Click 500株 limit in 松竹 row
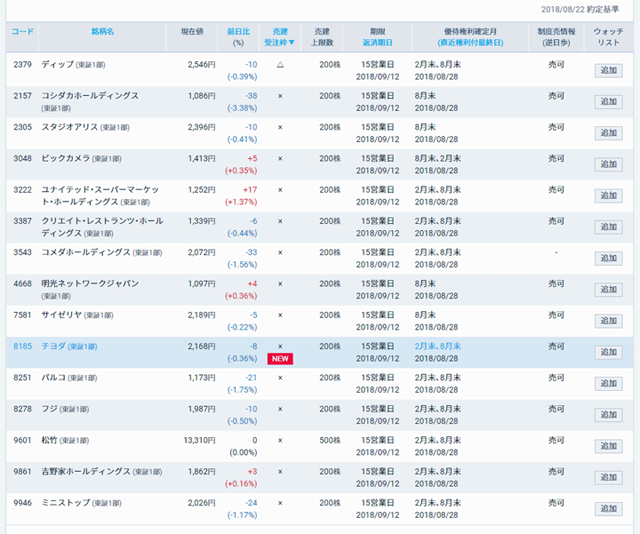This screenshot has height=534, width=640. point(330,440)
